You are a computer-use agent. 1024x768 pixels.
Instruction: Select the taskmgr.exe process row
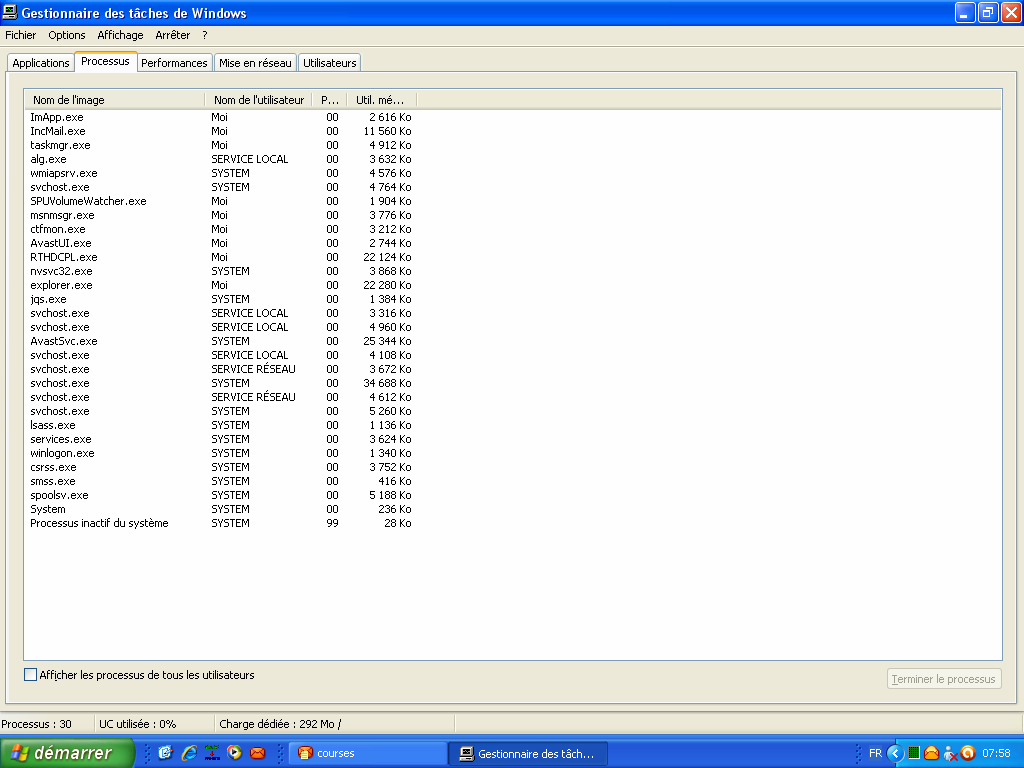pyautogui.click(x=221, y=145)
